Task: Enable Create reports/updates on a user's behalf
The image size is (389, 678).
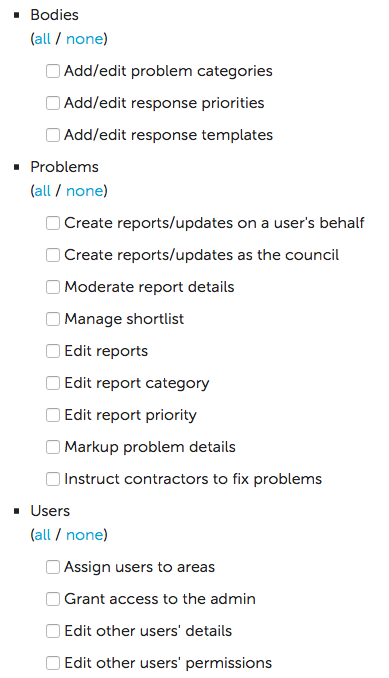Action: [53, 223]
